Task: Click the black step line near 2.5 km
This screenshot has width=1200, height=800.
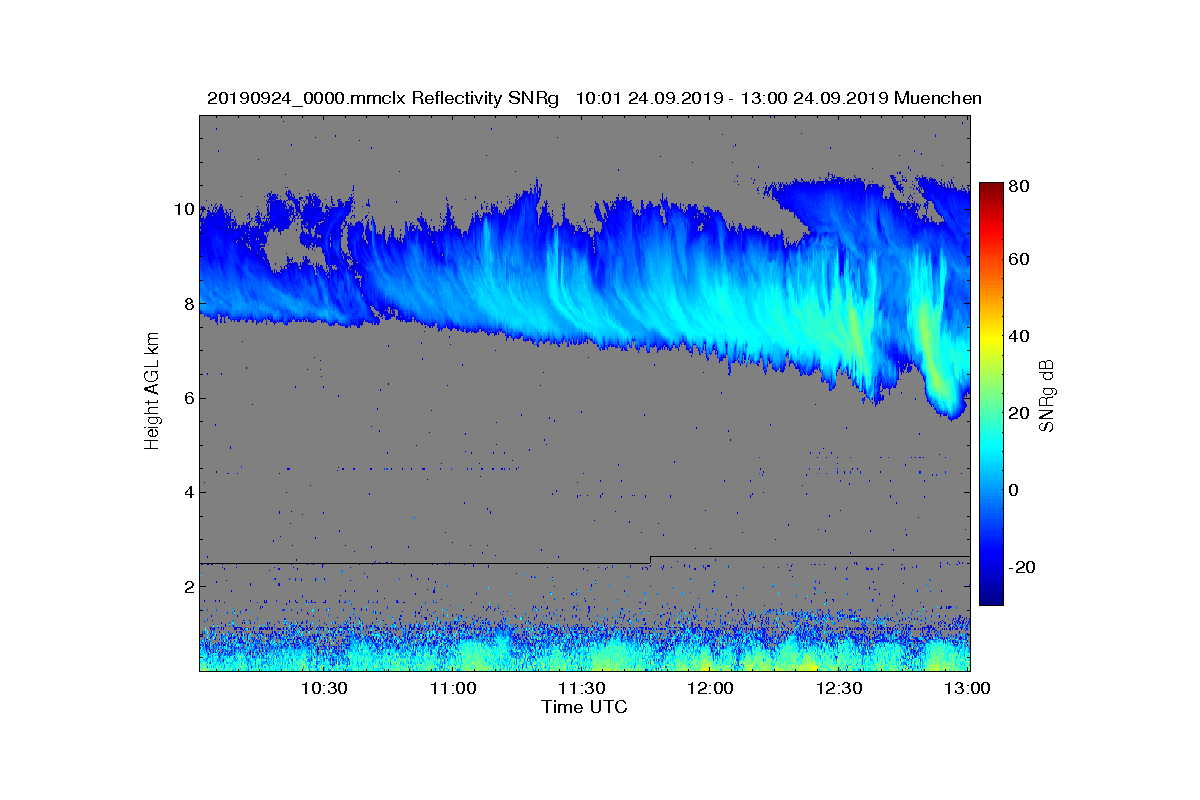Action: pos(585,560)
